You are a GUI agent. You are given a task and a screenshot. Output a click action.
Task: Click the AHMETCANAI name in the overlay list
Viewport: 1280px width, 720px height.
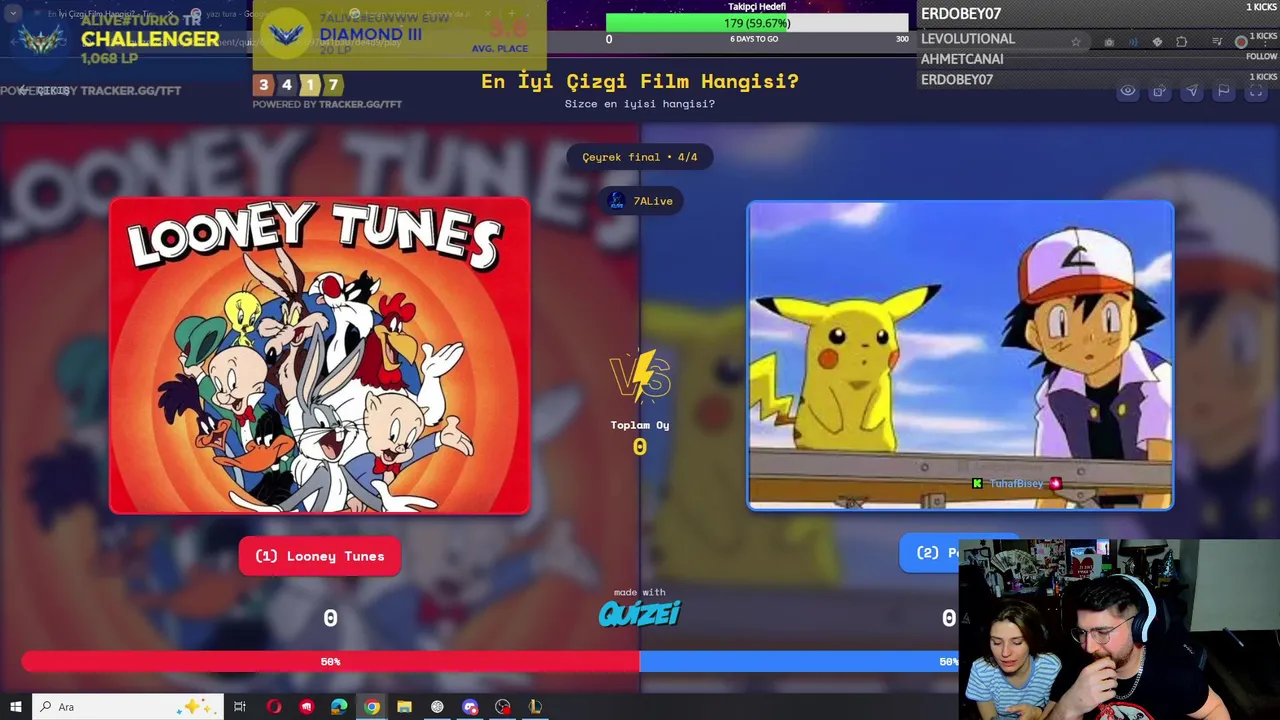[x=962, y=59]
